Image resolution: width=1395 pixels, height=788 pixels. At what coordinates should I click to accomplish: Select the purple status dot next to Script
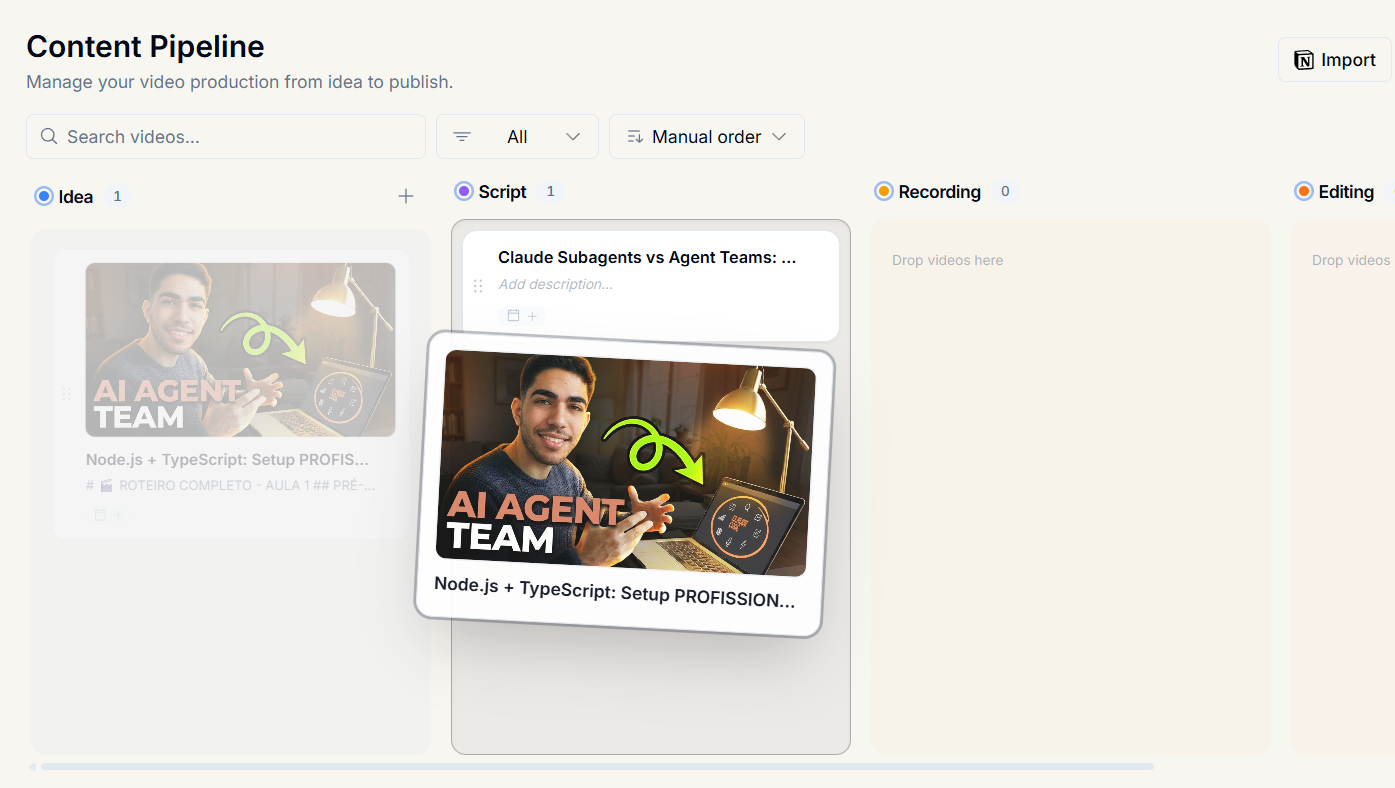463,191
